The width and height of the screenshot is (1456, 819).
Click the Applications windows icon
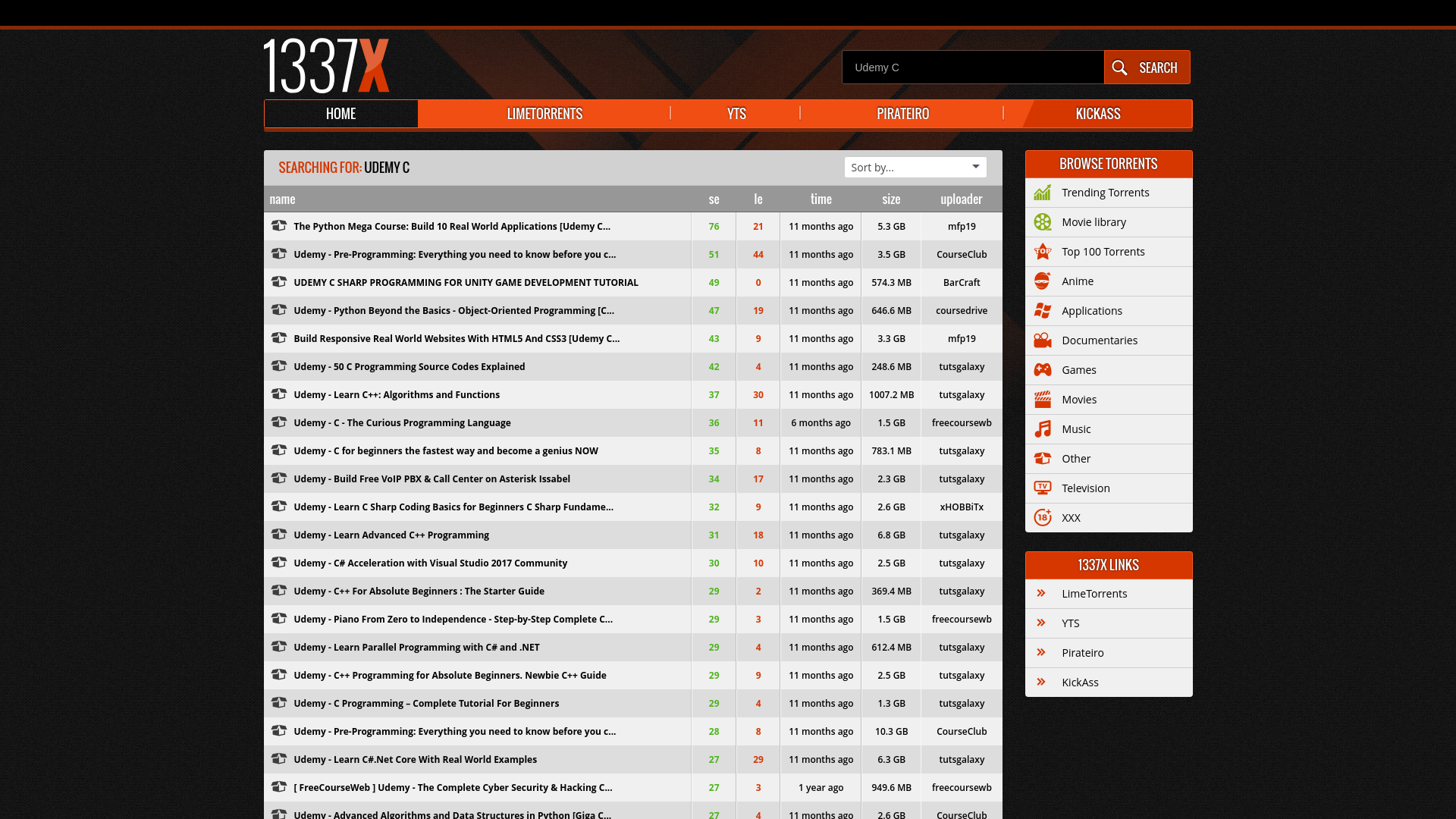1043,311
